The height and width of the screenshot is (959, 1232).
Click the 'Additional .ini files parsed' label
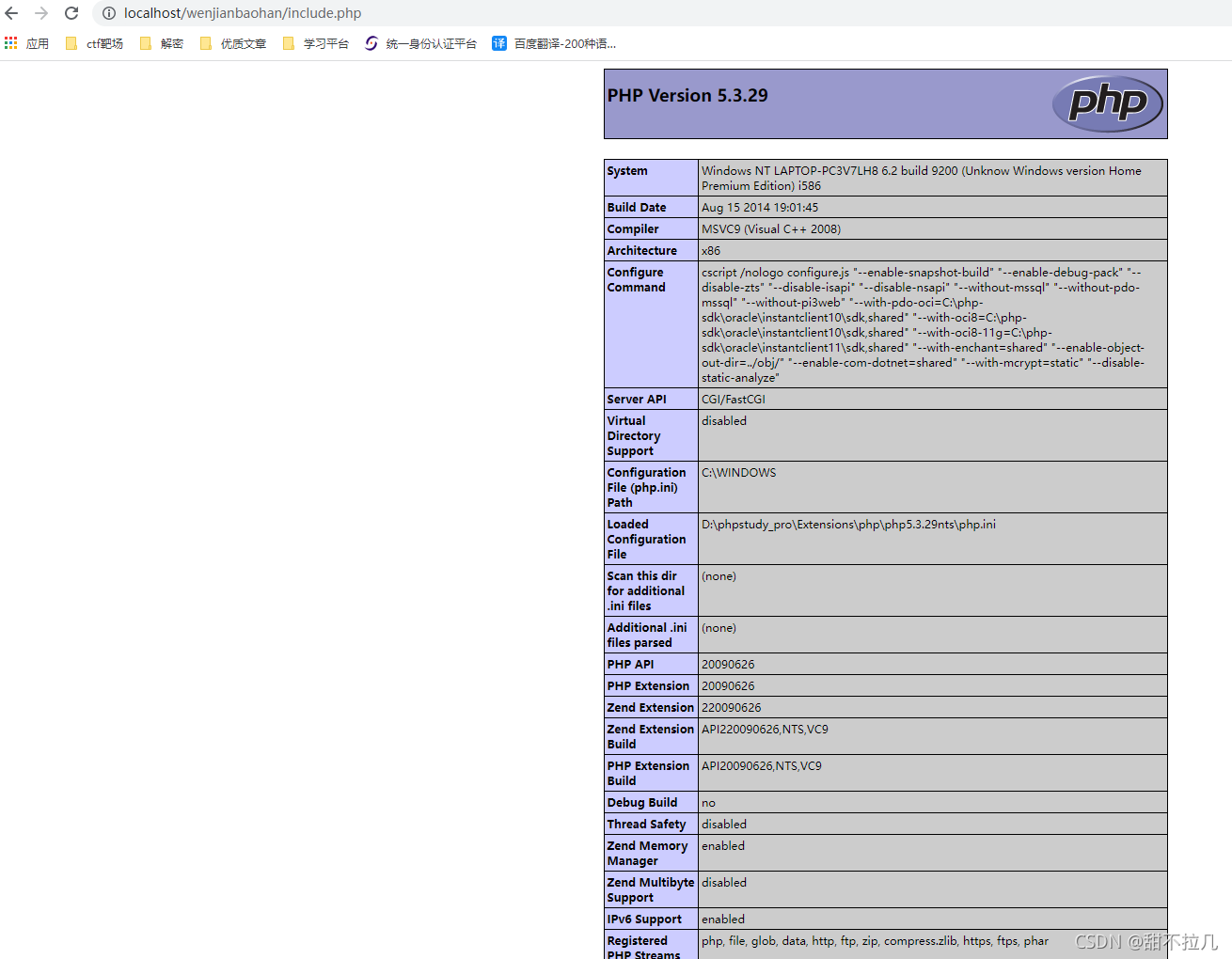pos(647,635)
